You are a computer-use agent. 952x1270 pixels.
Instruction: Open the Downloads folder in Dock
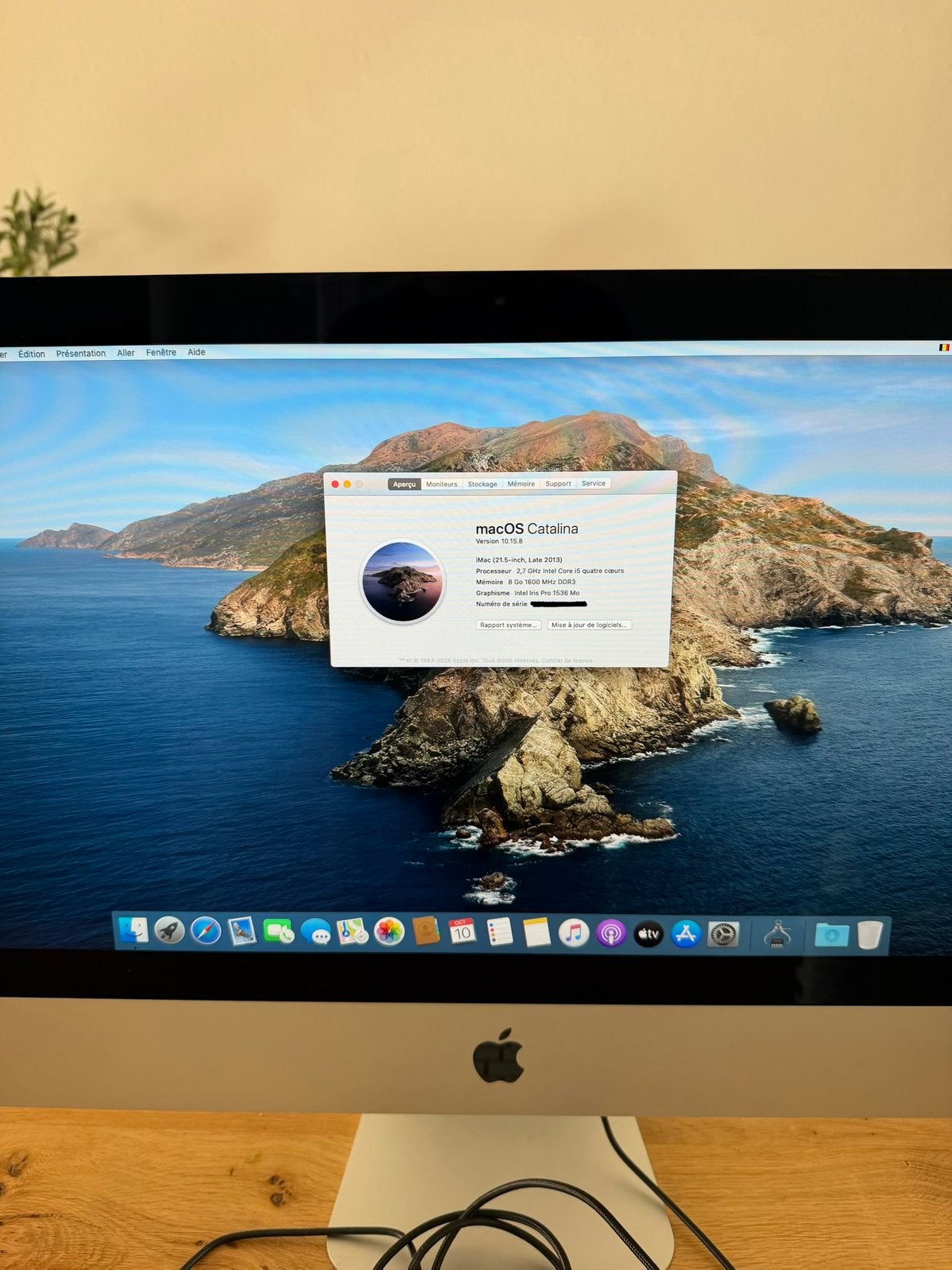[x=831, y=935]
